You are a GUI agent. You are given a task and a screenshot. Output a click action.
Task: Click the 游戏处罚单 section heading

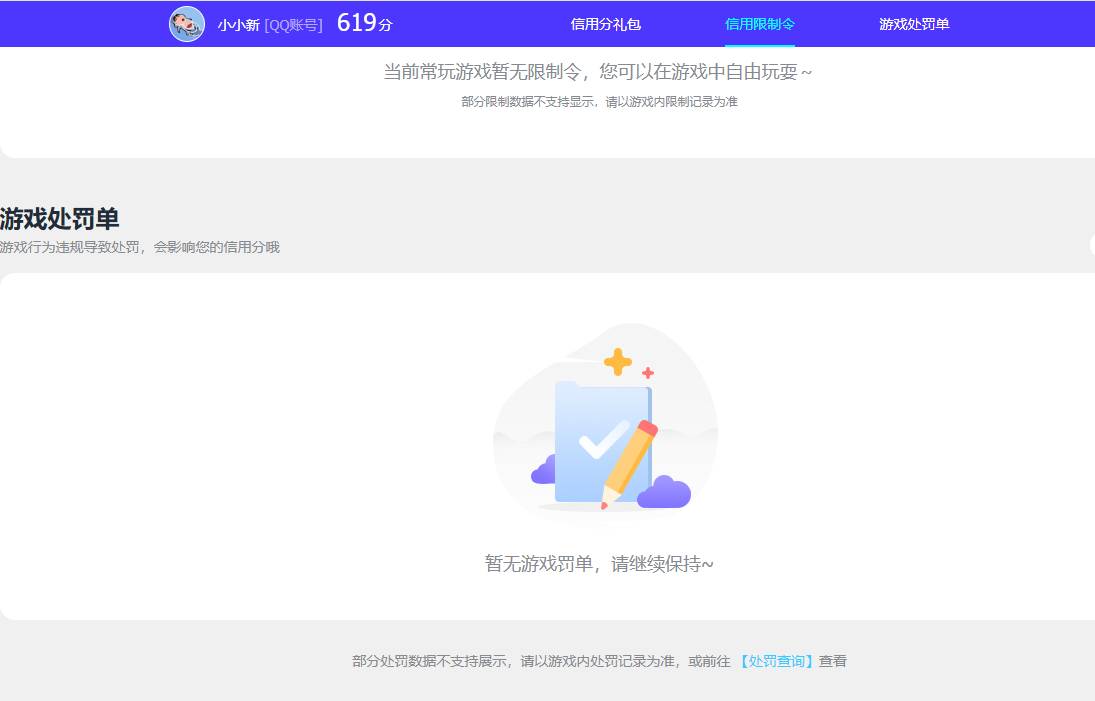coord(56,218)
